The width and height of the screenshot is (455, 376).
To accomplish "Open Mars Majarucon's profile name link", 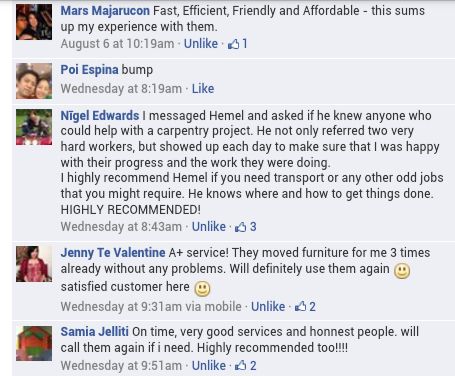I will point(105,11).
